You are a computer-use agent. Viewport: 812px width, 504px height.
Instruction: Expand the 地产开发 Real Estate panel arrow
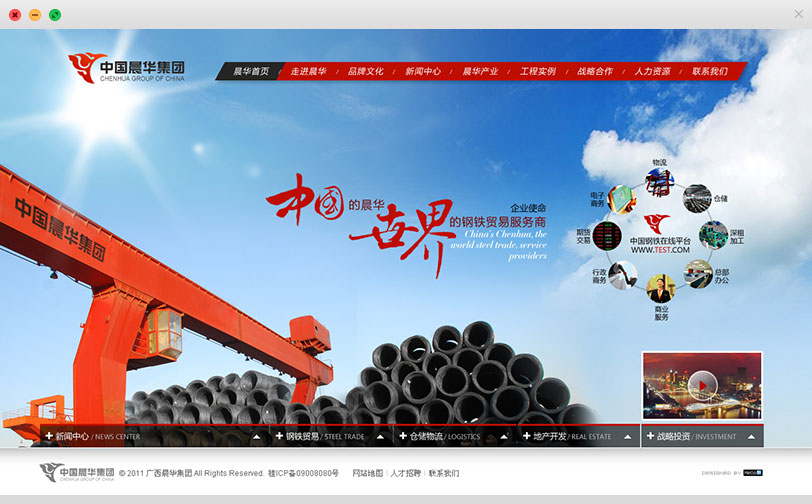tap(628, 437)
